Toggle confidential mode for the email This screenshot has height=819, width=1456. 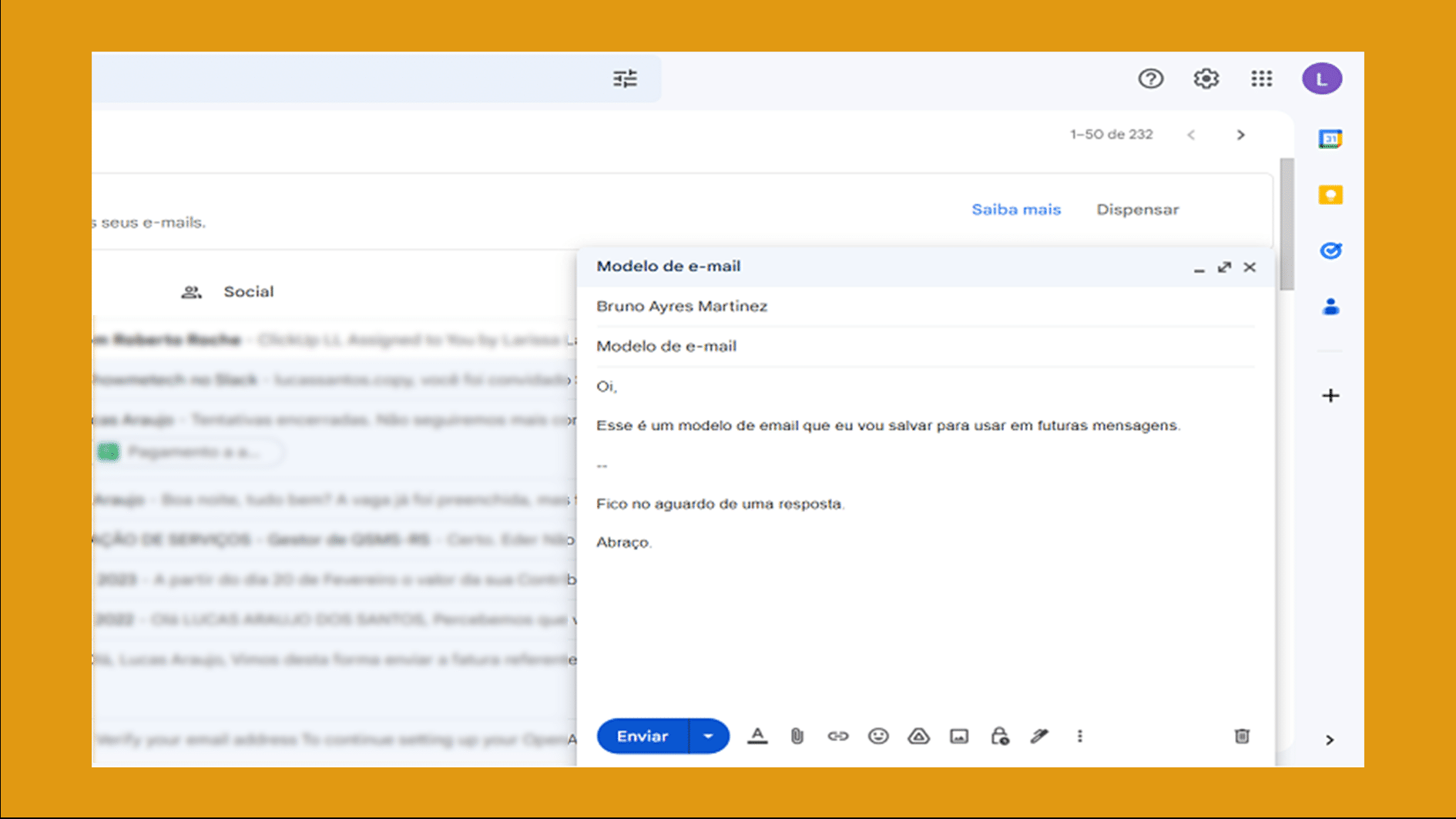point(999,736)
